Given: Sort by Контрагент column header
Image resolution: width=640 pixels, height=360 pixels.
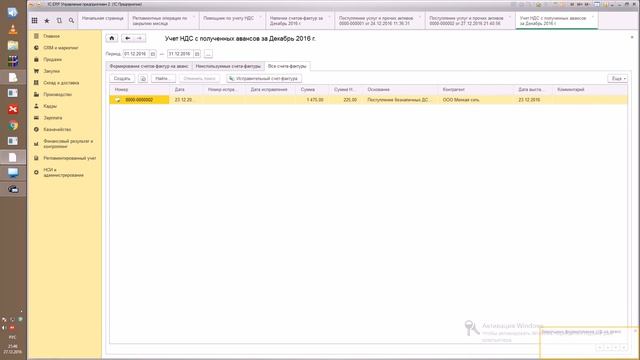Looking at the screenshot, I should coord(476,89).
